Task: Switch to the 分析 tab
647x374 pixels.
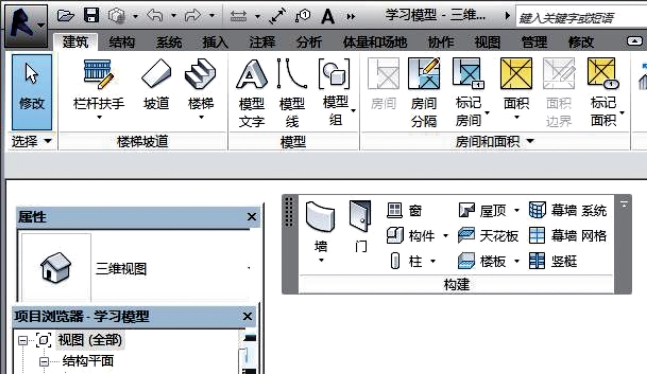Action: [309, 42]
